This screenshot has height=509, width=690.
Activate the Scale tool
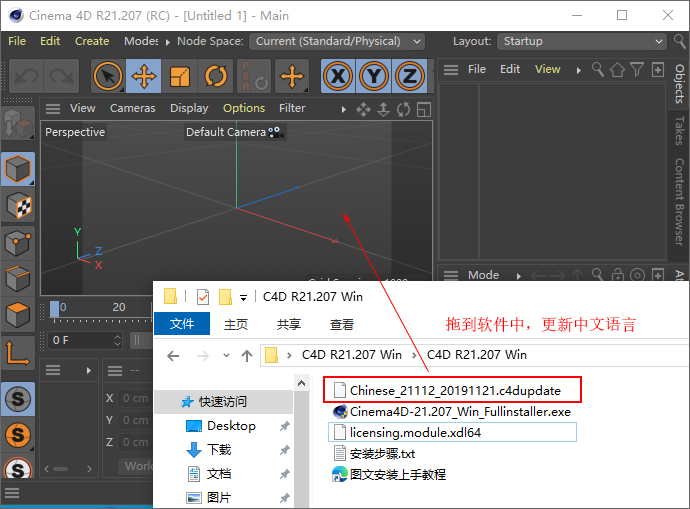click(x=180, y=77)
